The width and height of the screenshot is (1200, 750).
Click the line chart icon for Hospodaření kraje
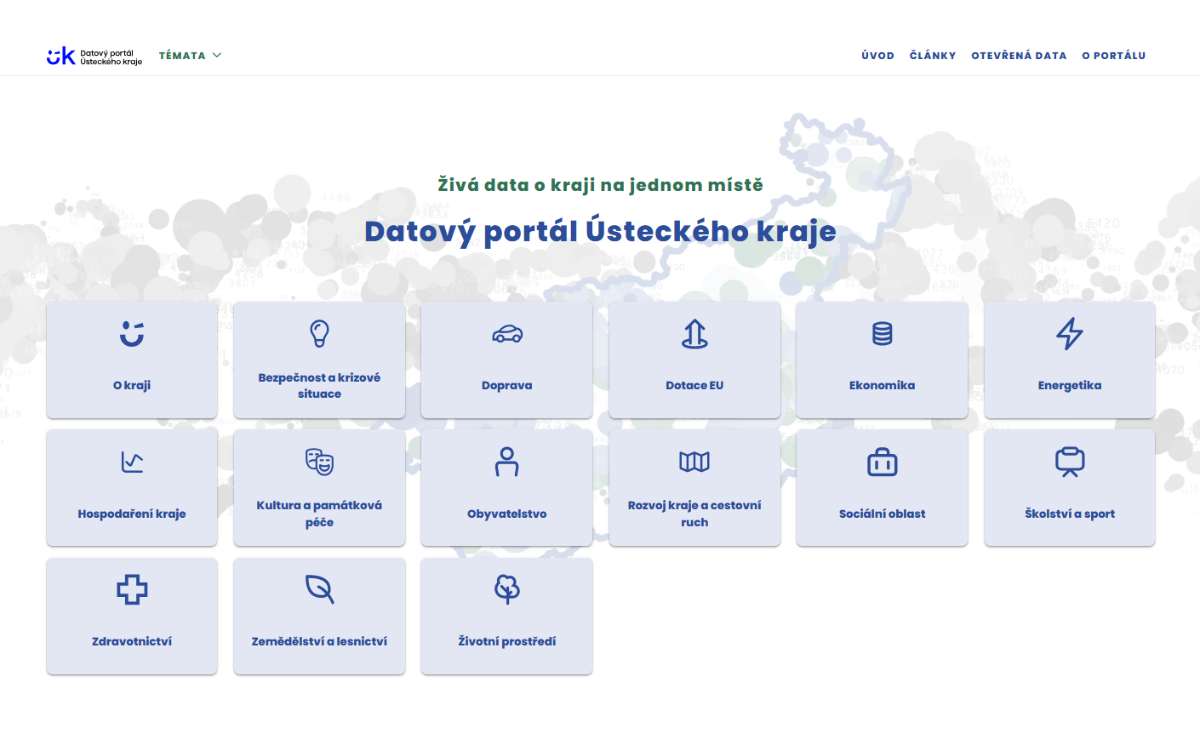pos(131,462)
